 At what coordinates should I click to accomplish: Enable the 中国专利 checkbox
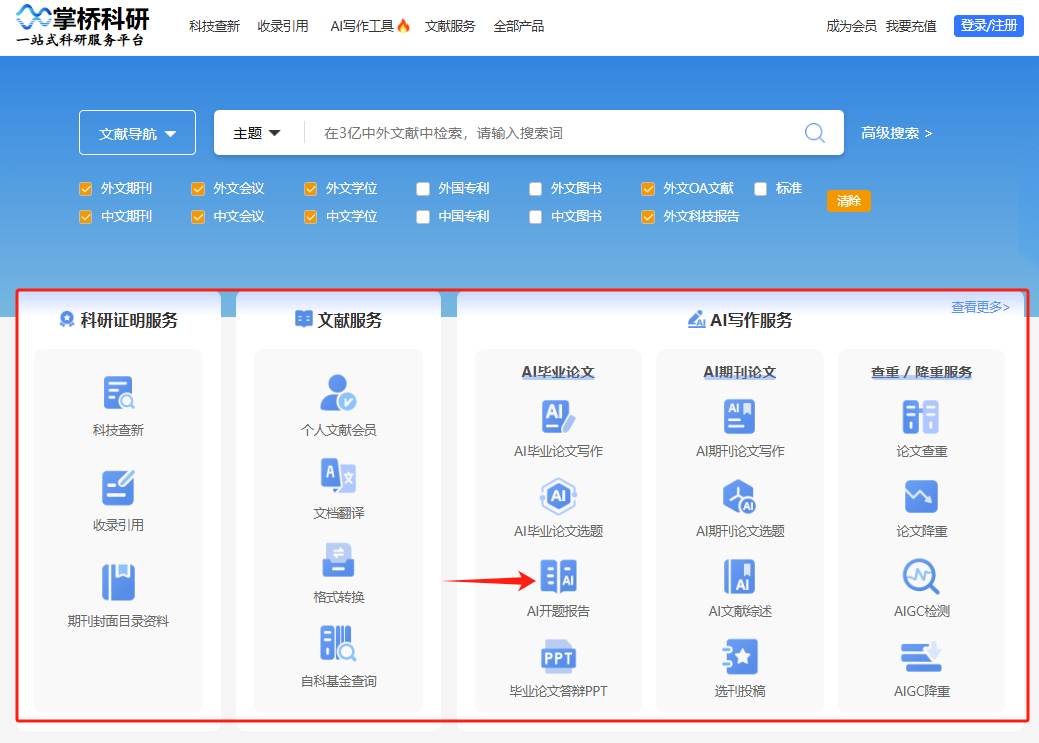[x=423, y=216]
